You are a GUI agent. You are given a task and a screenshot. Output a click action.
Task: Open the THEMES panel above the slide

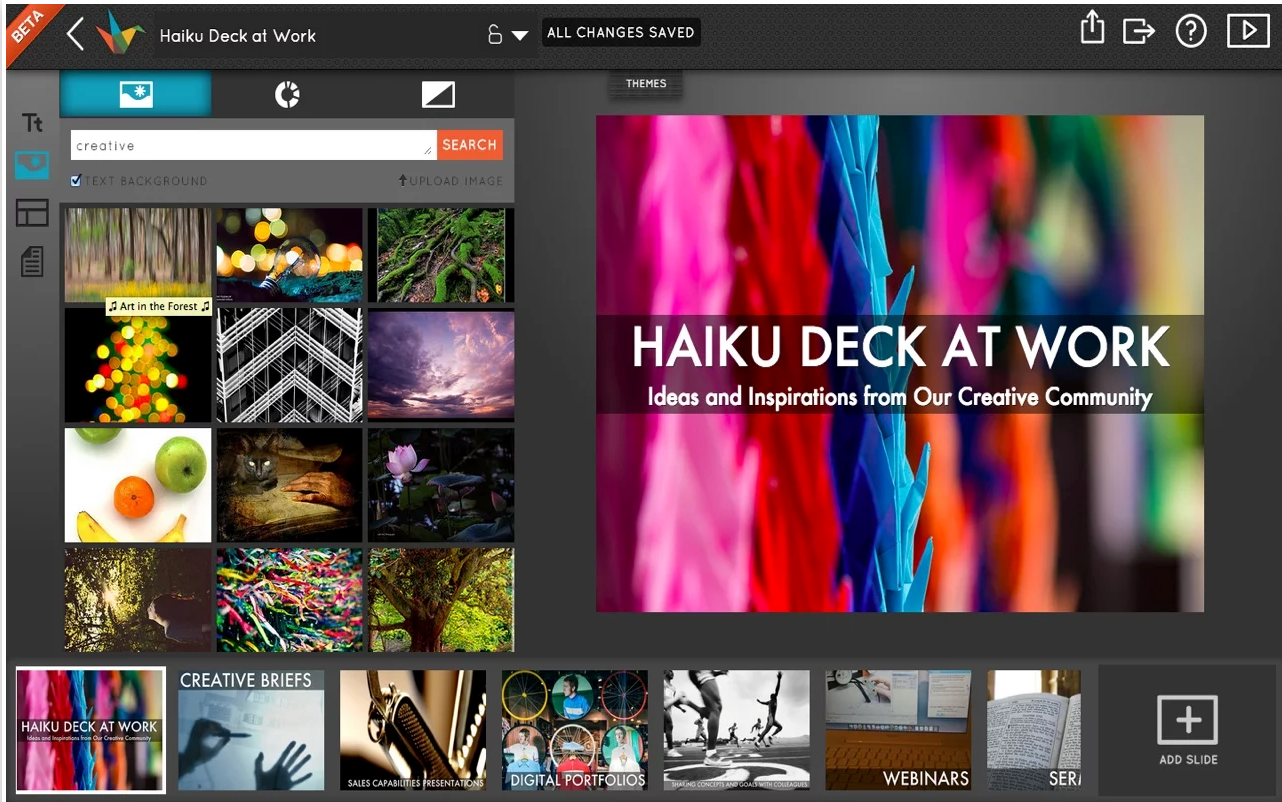[644, 83]
